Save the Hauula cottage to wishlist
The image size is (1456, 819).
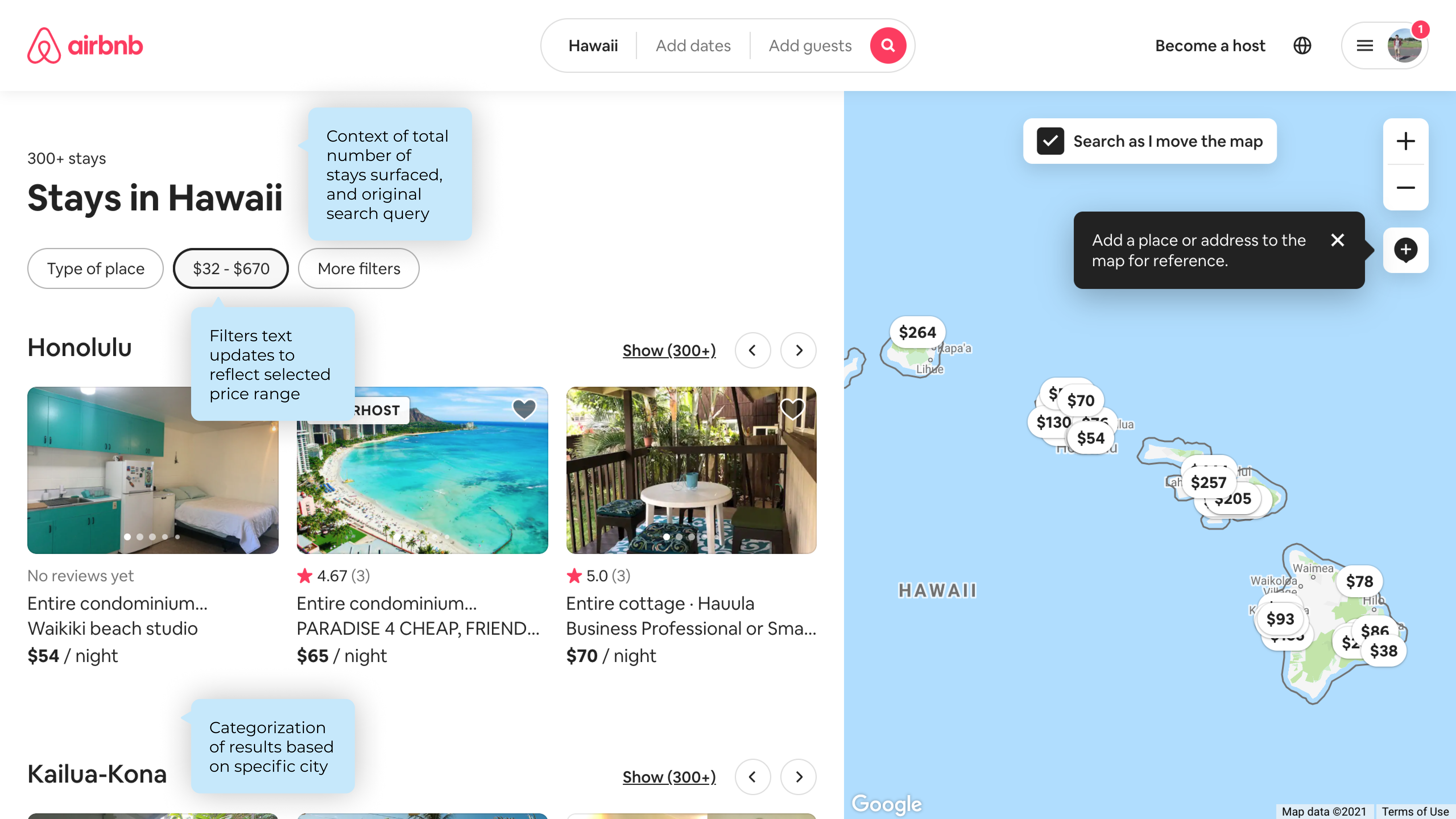793,409
